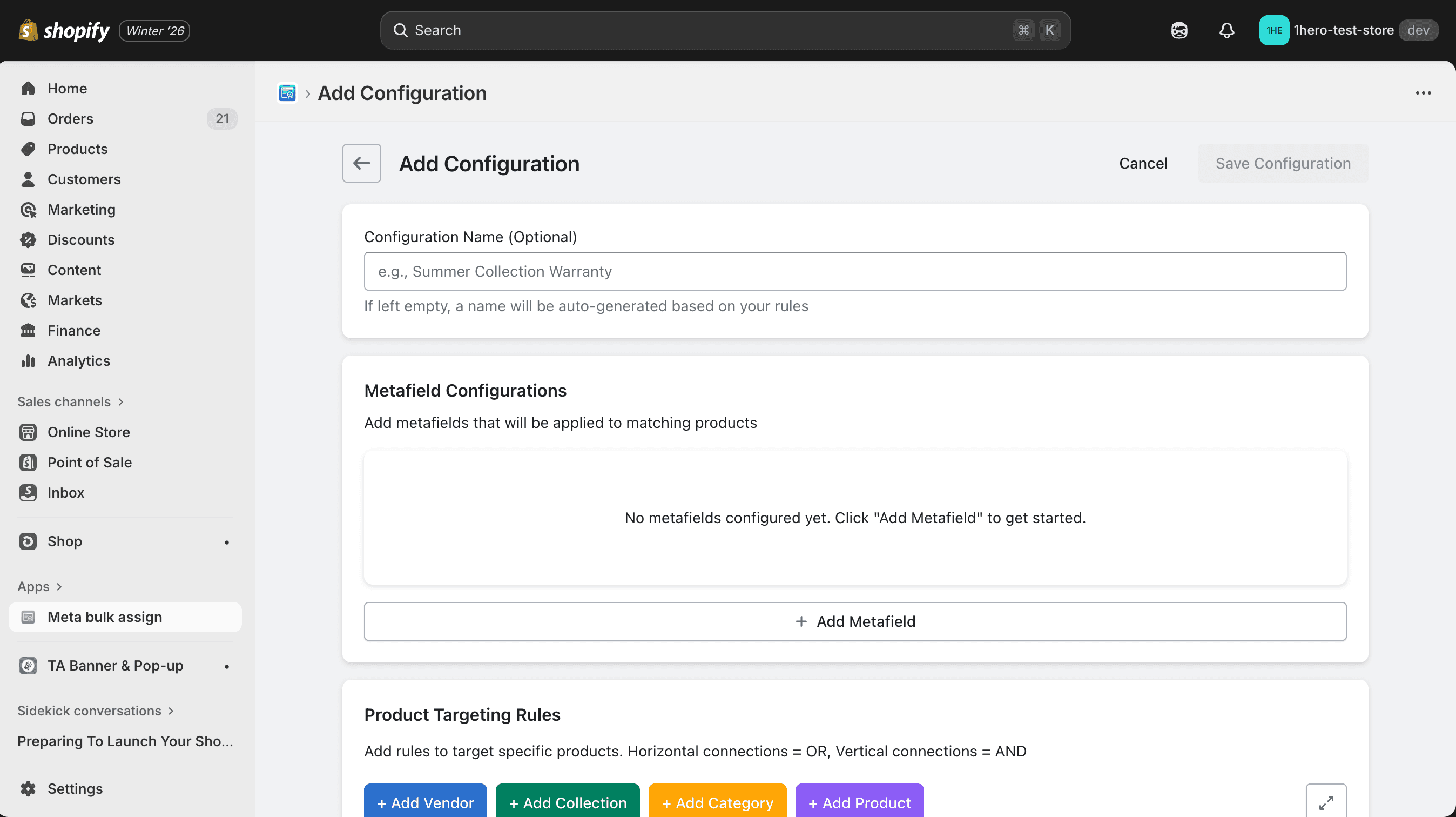This screenshot has width=1456, height=817.
Task: Click the Sidekick assistant icon in top bar
Action: (1179, 30)
